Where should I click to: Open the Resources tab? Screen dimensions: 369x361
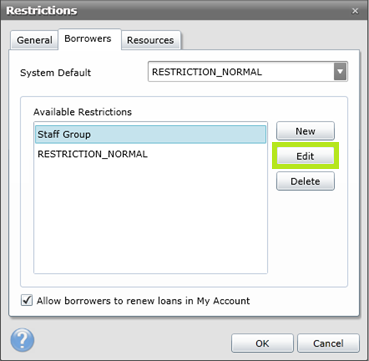[150, 40]
